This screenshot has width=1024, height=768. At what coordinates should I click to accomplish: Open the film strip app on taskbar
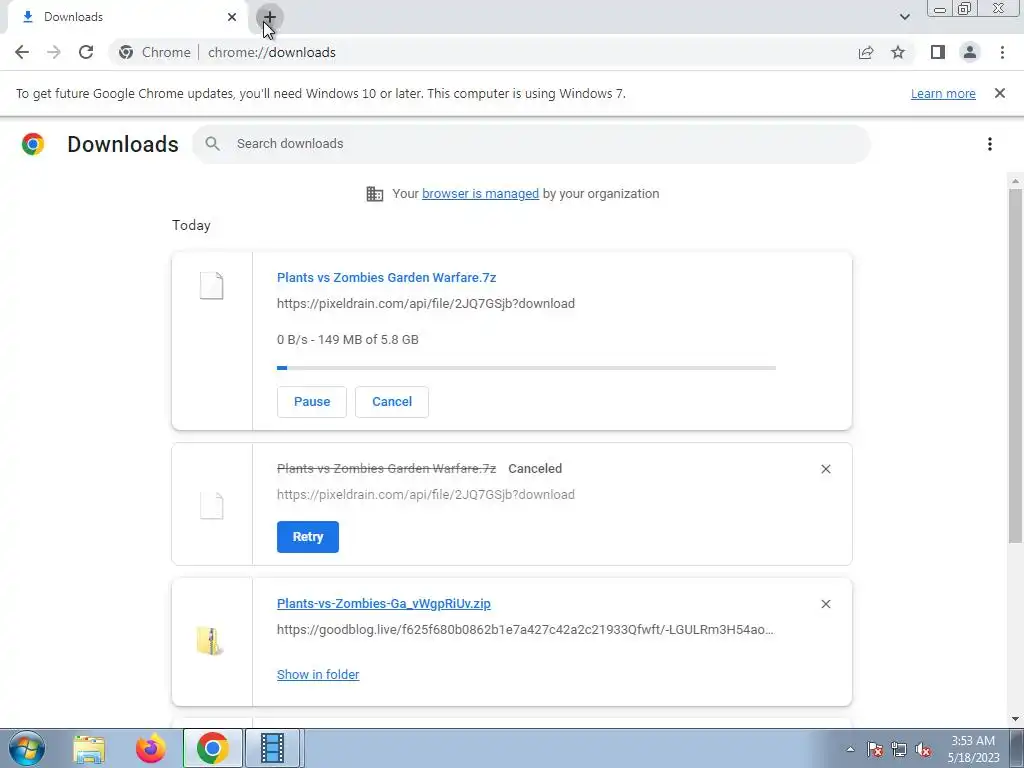point(272,748)
